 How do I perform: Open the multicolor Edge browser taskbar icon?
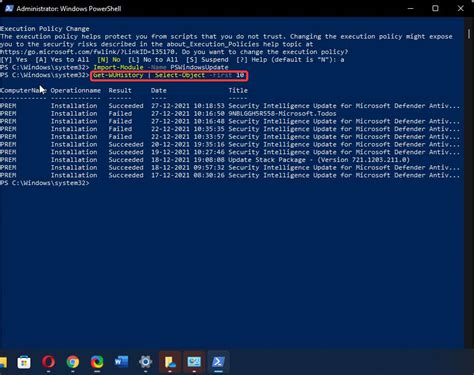pos(97,362)
